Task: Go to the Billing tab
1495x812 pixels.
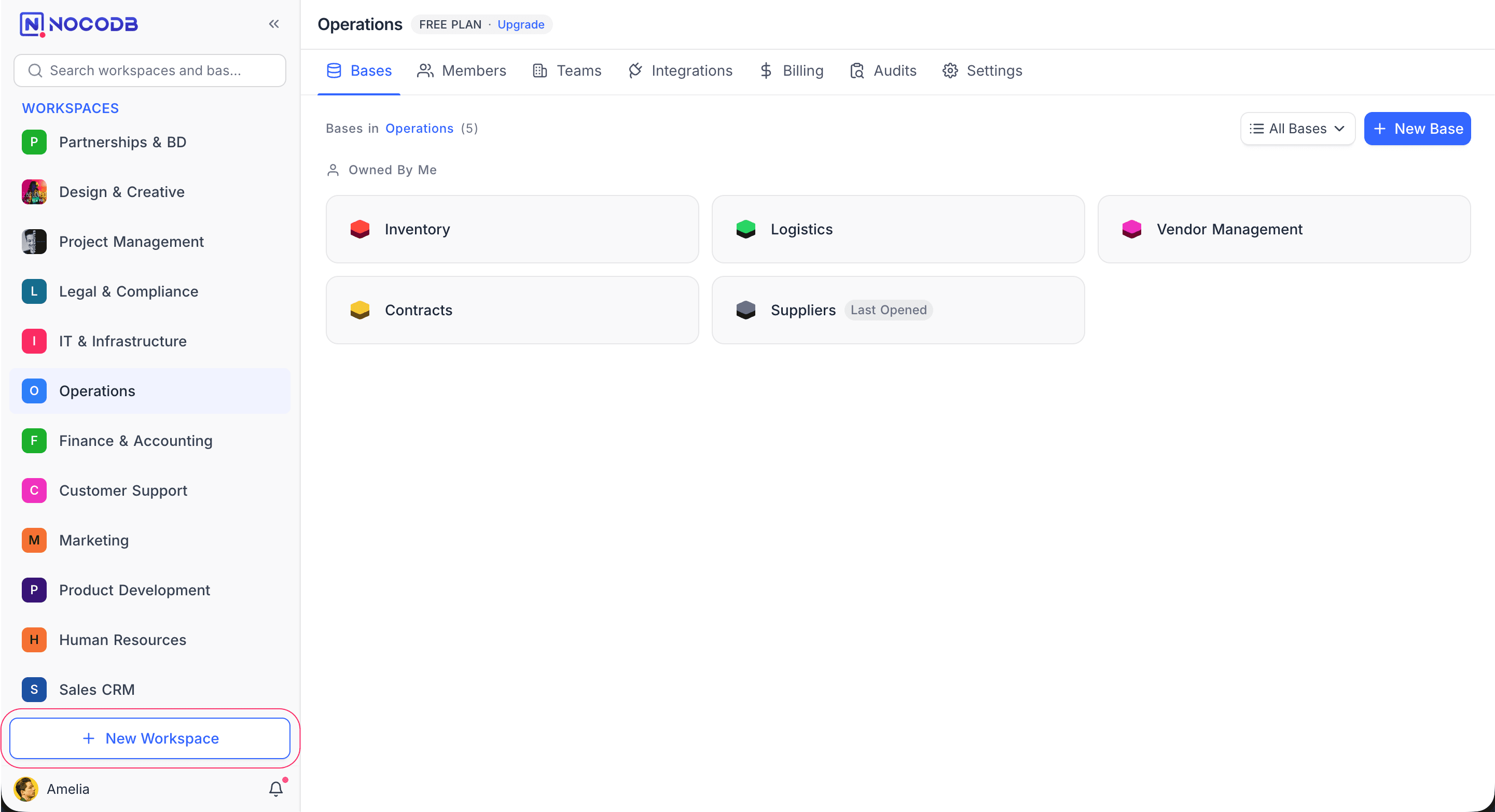Action: coord(792,71)
